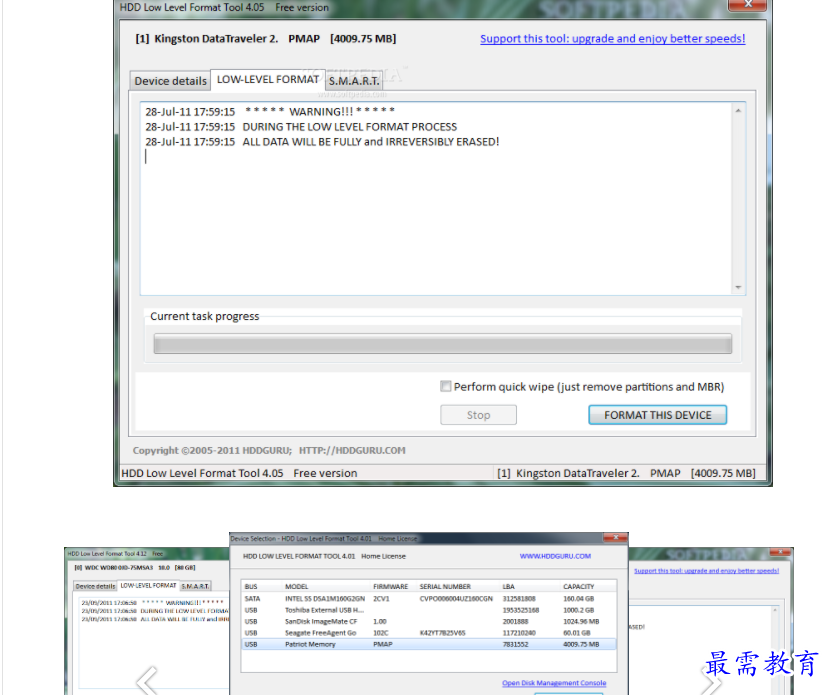Open the upgrade support link
Image resolution: width=827 pixels, height=695 pixels.
pos(612,38)
